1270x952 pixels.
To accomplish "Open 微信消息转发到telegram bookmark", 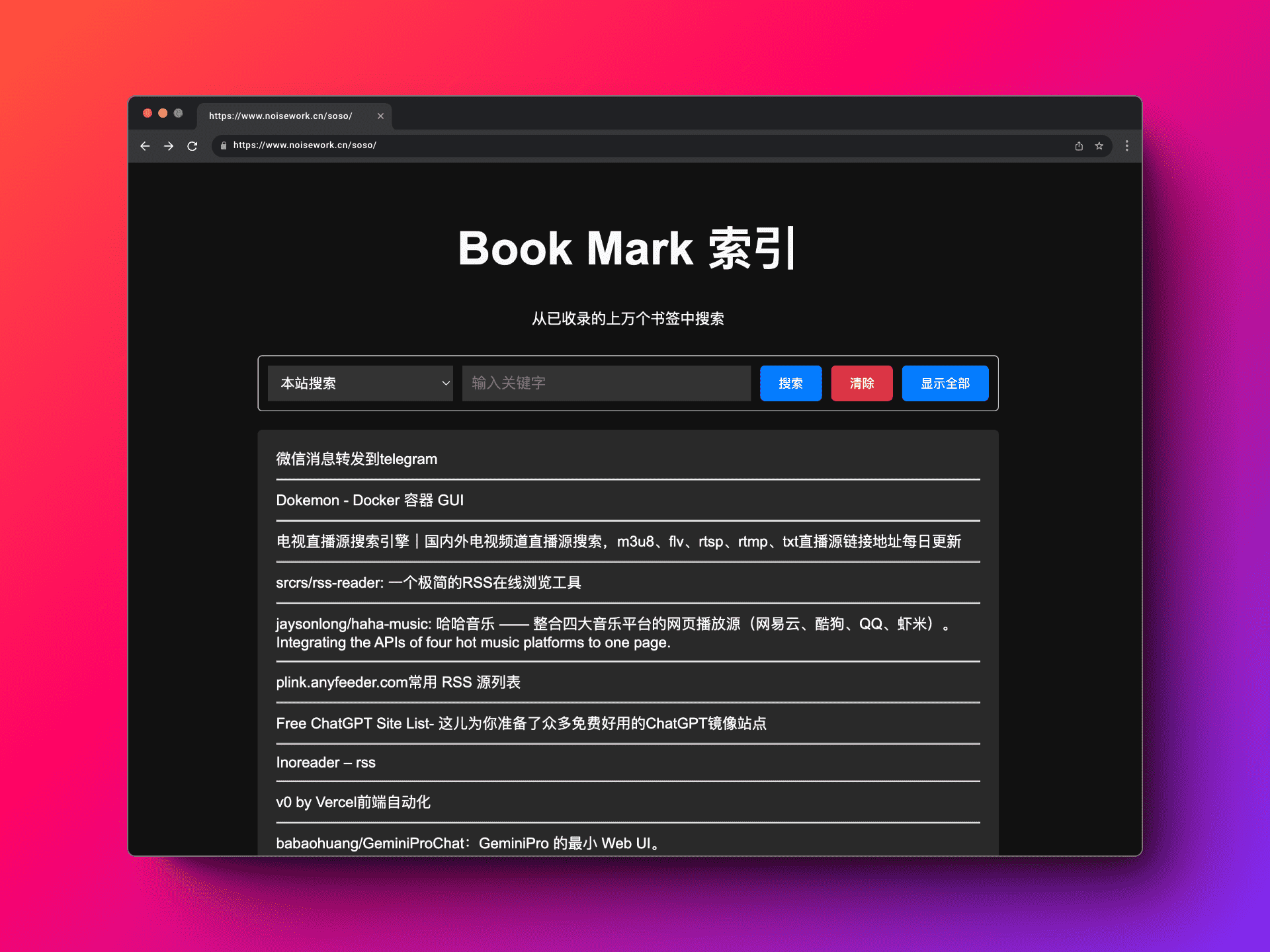I will click(357, 459).
